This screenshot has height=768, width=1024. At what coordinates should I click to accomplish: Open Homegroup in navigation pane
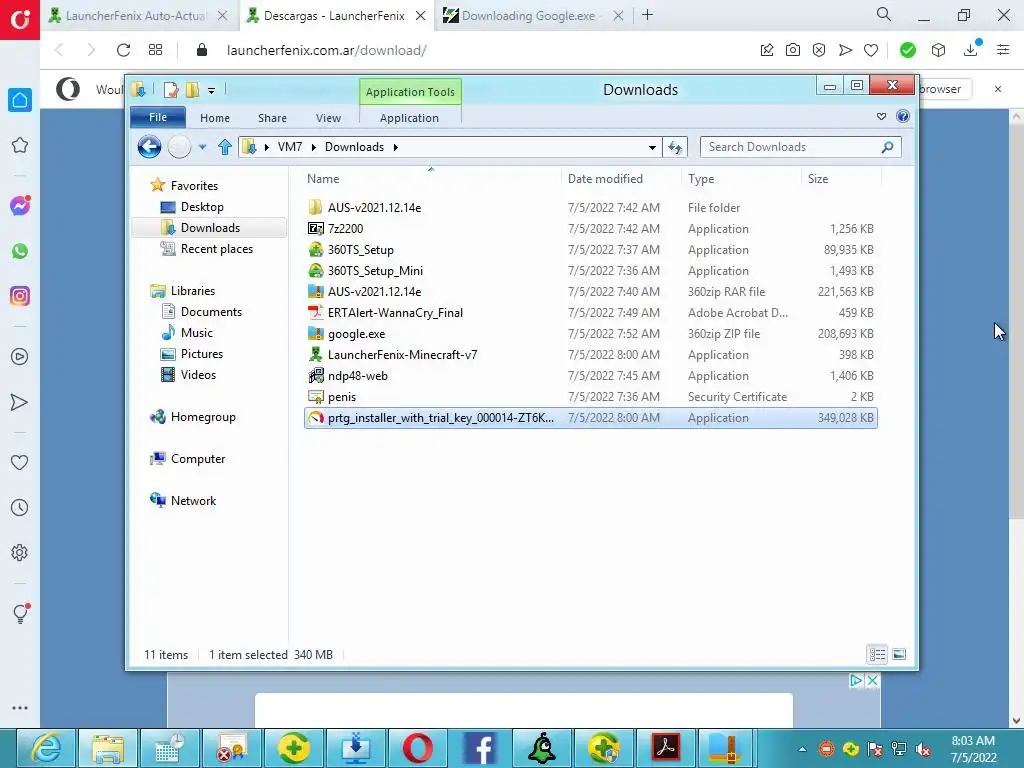[x=202, y=417]
